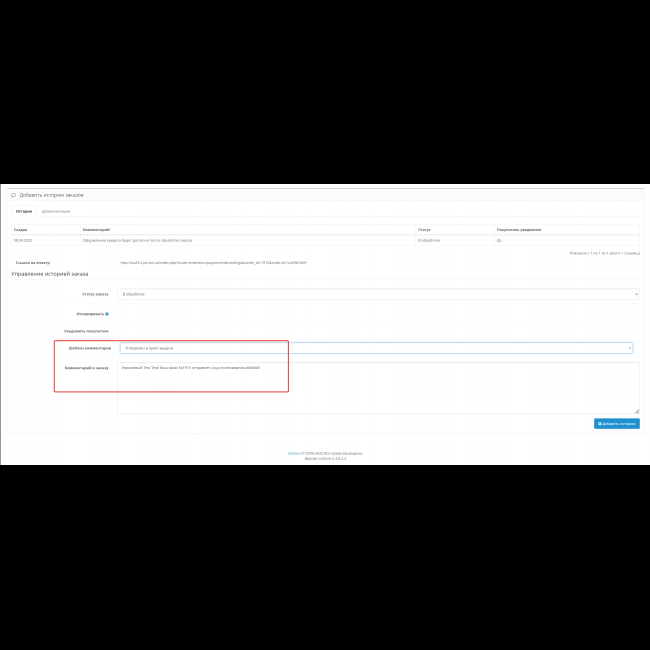Click the Создан column header
Image resolution: width=650 pixels, height=650 pixels.
(20, 230)
